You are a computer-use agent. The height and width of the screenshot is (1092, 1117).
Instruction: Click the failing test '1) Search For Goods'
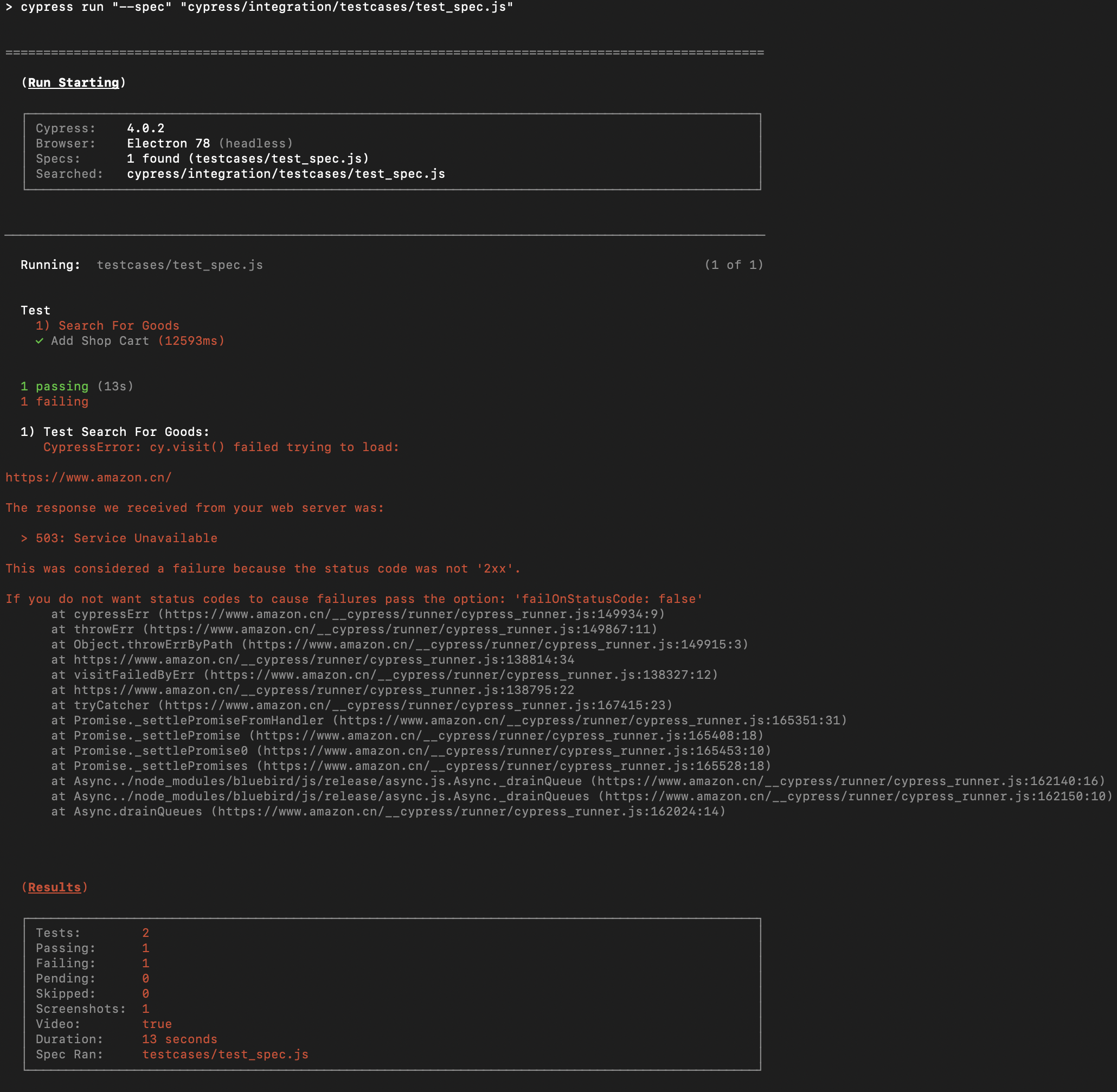tap(107, 326)
